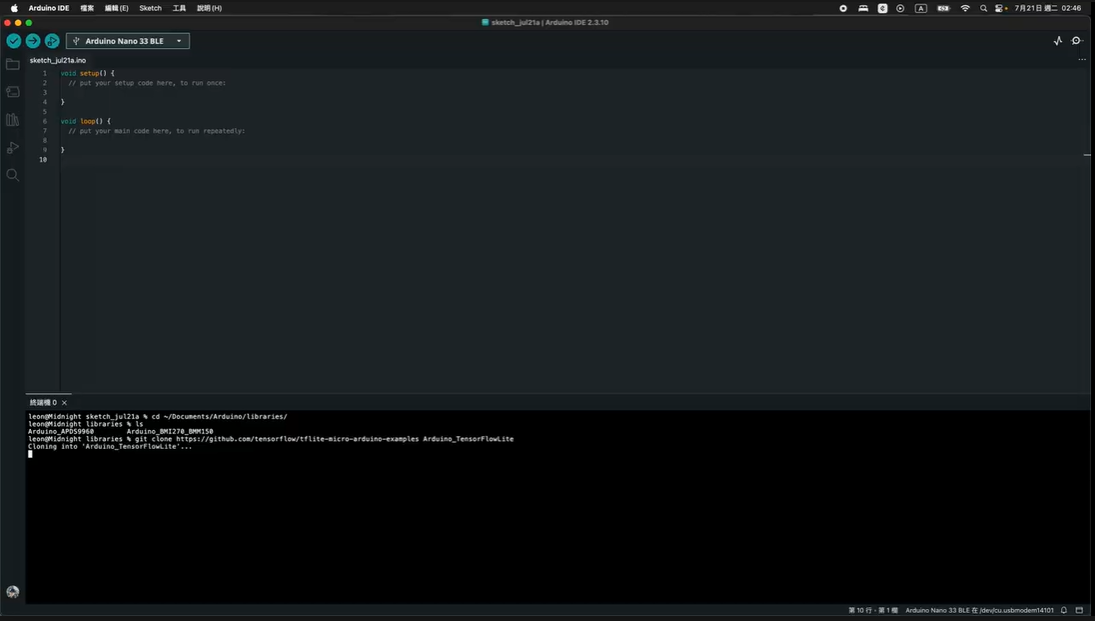Viewport: 1095px width, 621px height.
Task: Click the Upload arrow button
Action: (x=33, y=41)
